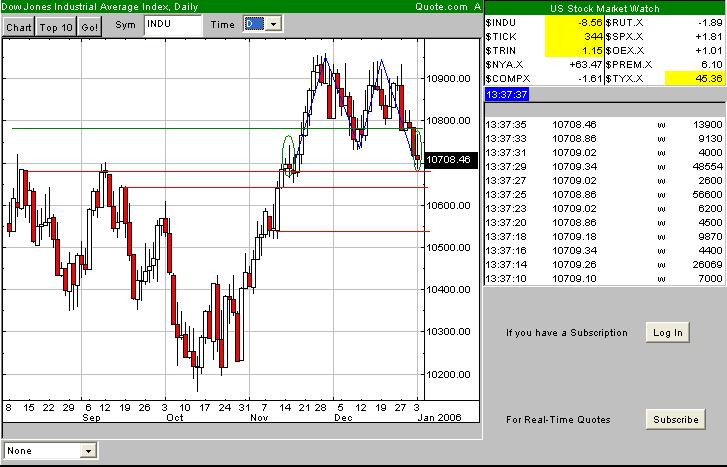Click the US Stock Market Watch header
The width and height of the screenshot is (727, 467).
point(605,8)
